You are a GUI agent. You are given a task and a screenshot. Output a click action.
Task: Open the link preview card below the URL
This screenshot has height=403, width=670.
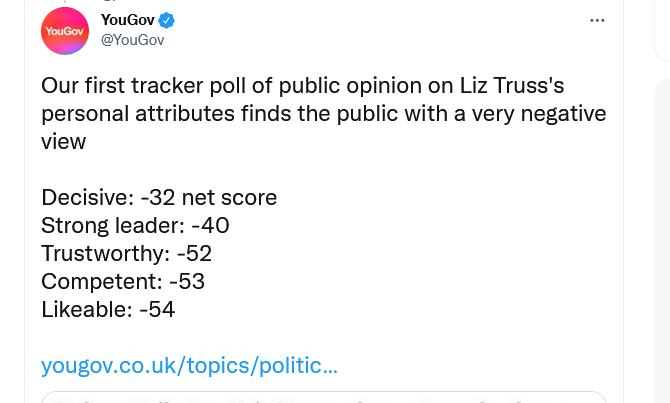click(324, 397)
